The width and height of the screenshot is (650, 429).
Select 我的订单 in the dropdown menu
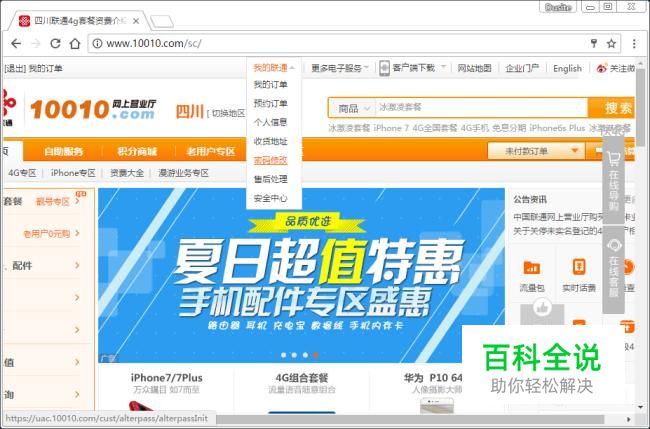click(270, 85)
